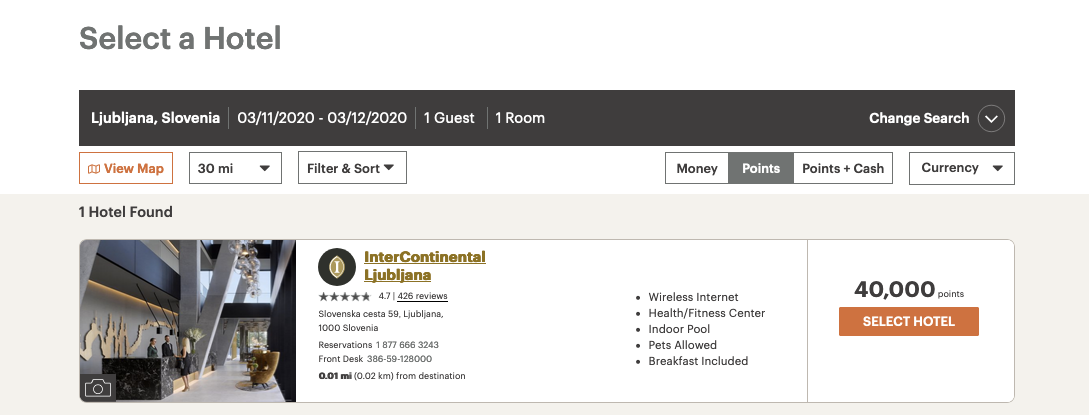Image resolution: width=1089 pixels, height=415 pixels.
Task: Expand the Filter & Sort menu
Action: coord(352,168)
